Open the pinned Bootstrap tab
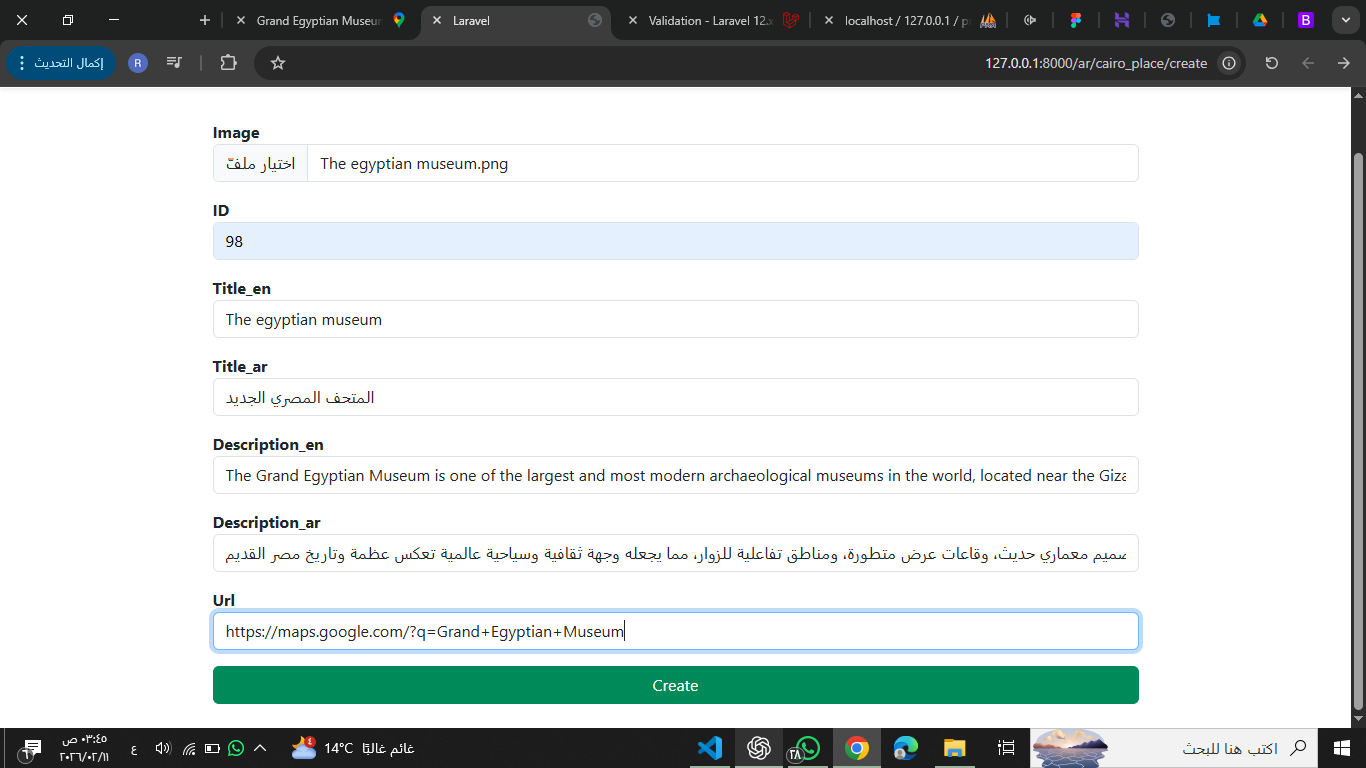The width and height of the screenshot is (1366, 768). point(1305,20)
